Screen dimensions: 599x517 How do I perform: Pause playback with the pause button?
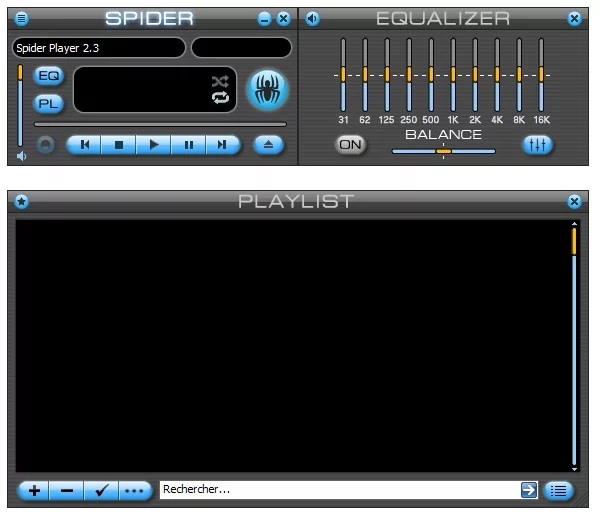188,145
